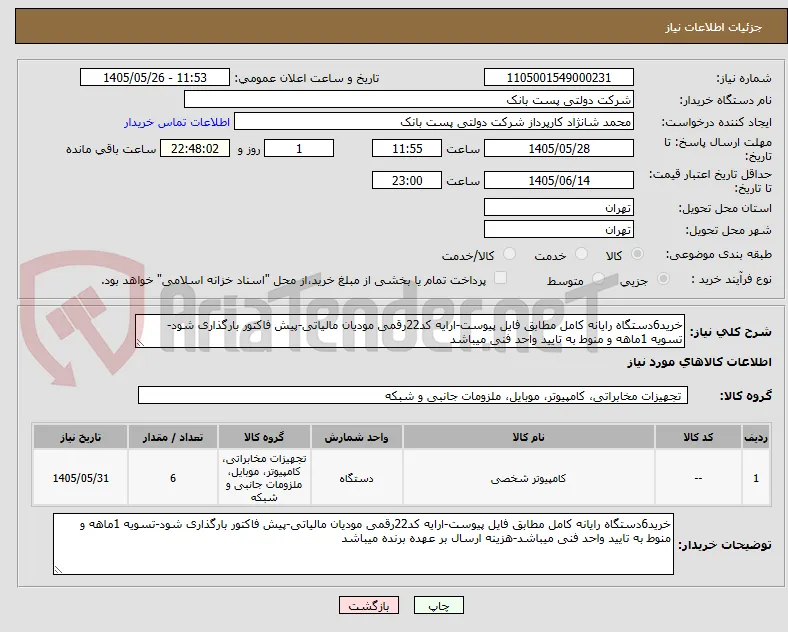Click the delivery city field تهران
This screenshot has width=788, height=632.
coord(559,230)
